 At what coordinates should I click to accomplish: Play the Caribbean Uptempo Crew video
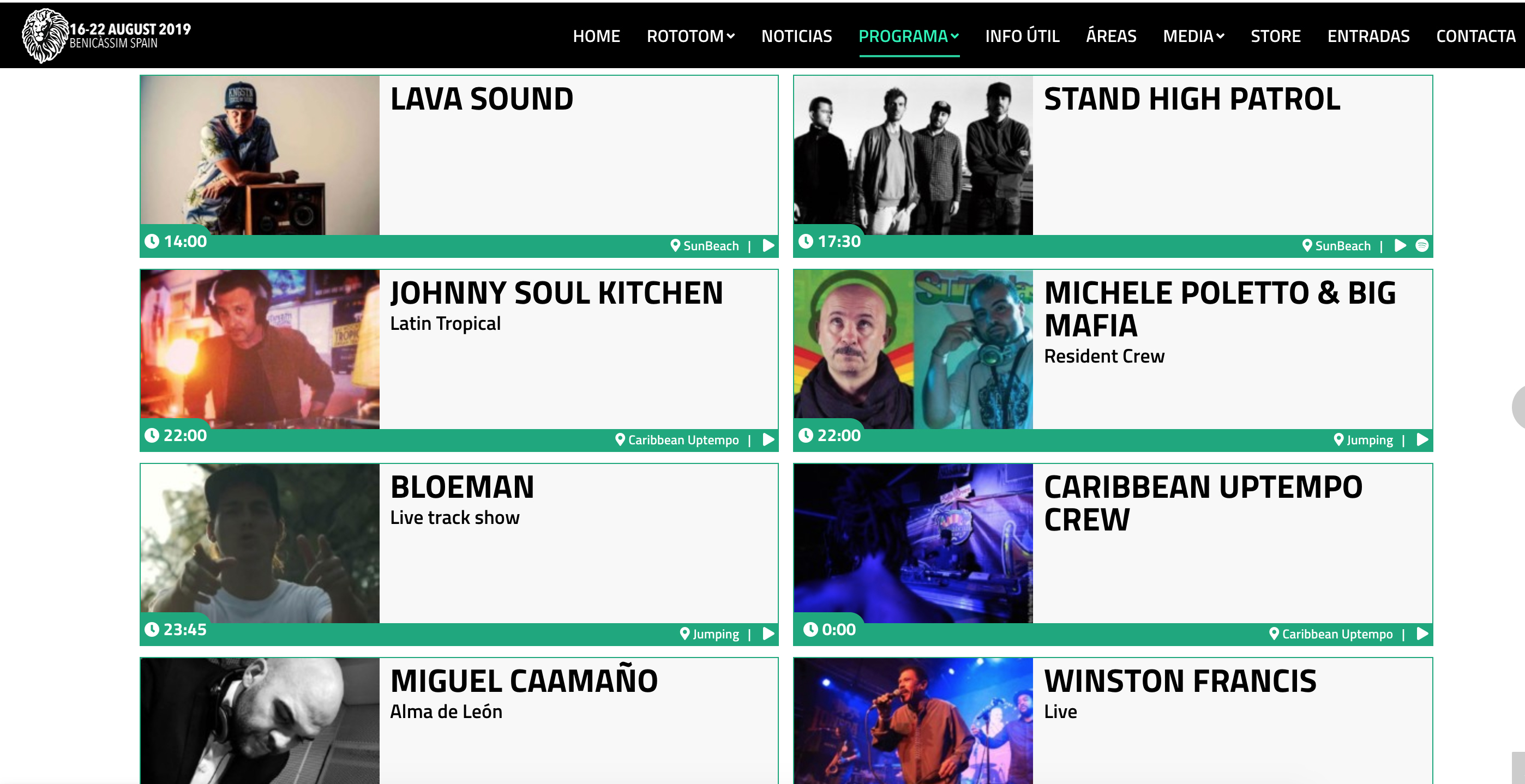[x=1422, y=634]
